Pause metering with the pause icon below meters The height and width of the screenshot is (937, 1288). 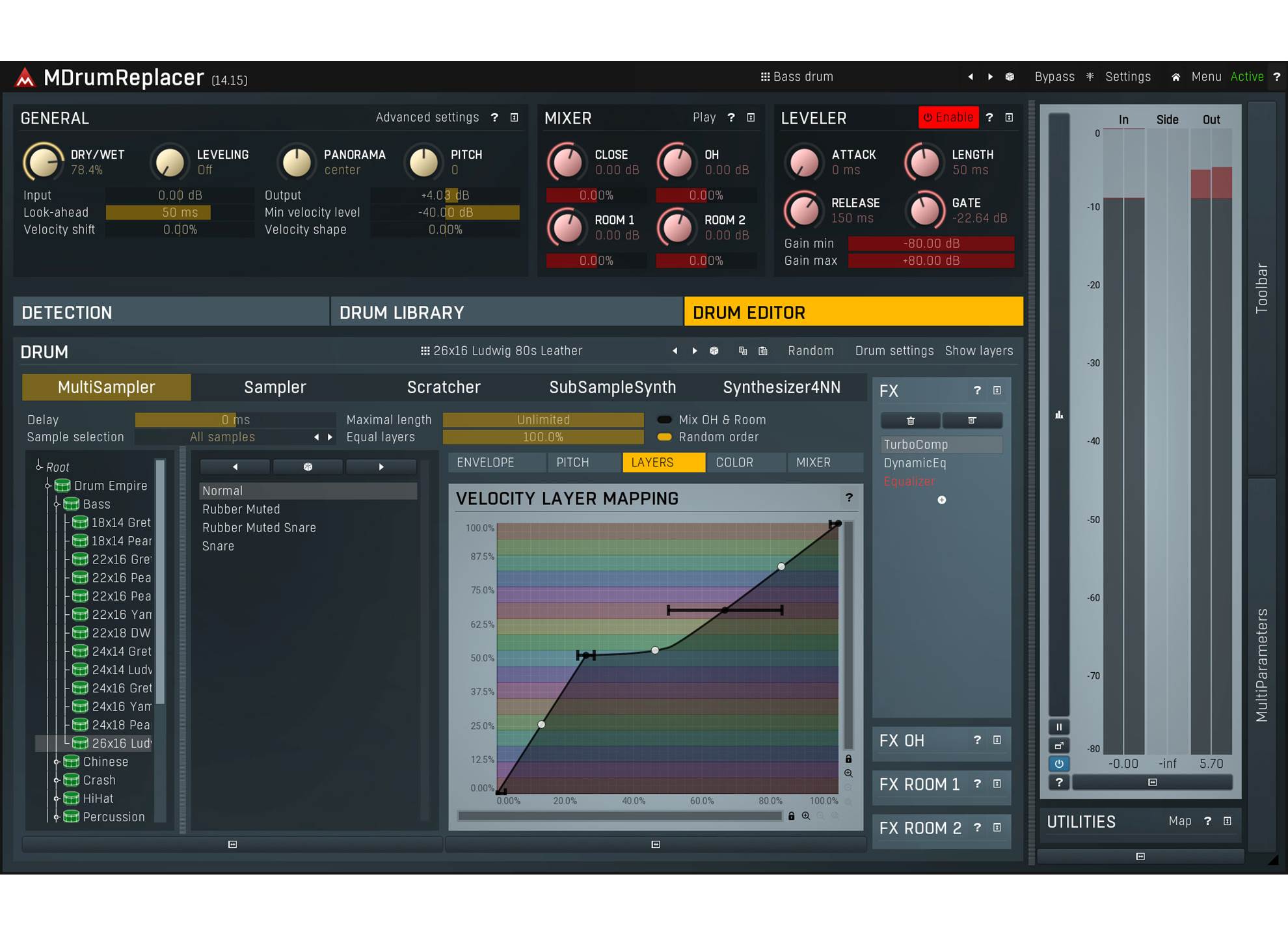pos(1059,726)
